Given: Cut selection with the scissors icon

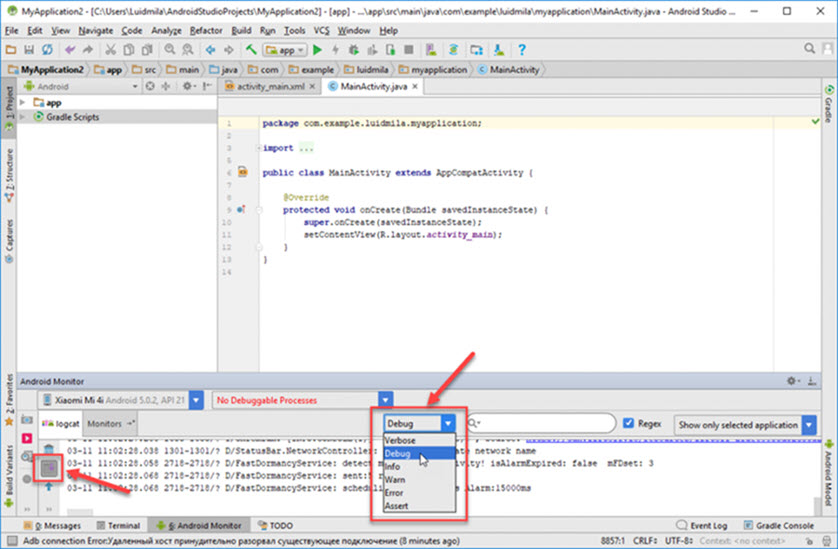Looking at the screenshot, I should pos(111,50).
